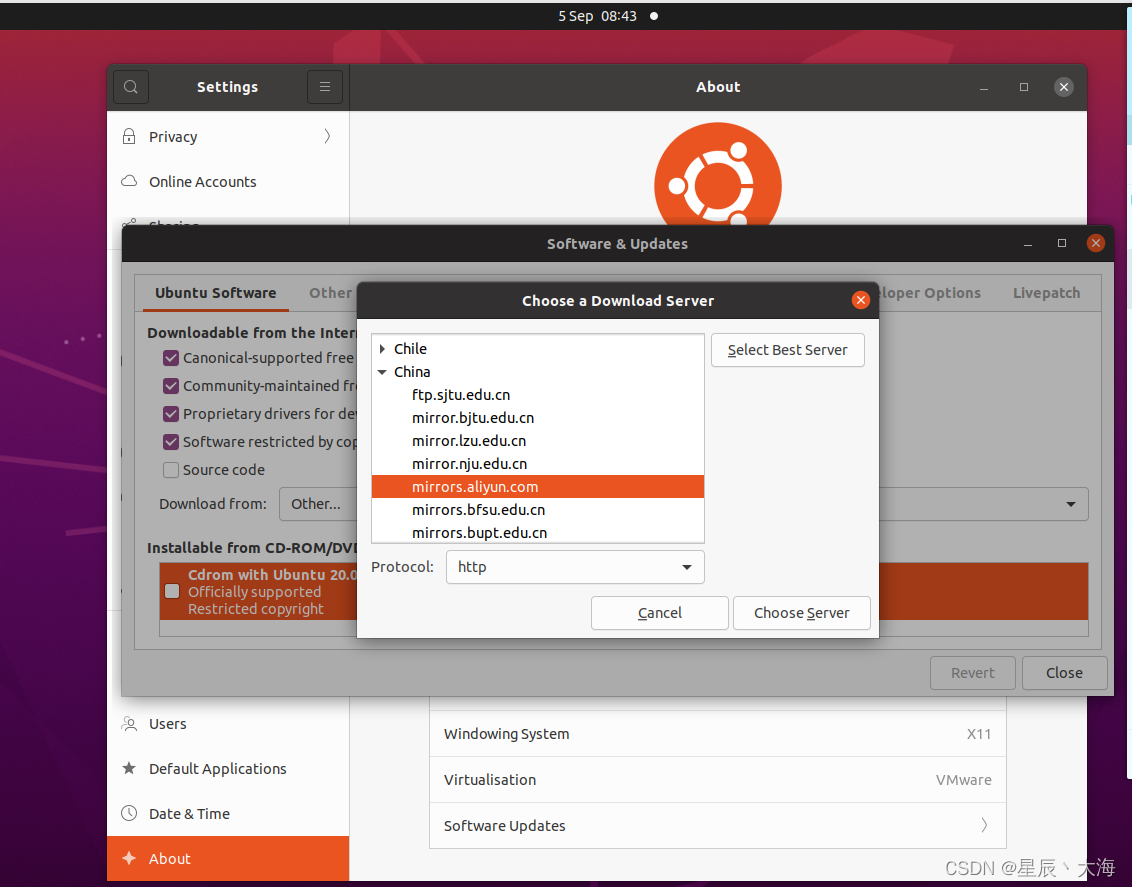The image size is (1132, 887).
Task: Open the Protocol http dropdown
Action: tap(575, 567)
